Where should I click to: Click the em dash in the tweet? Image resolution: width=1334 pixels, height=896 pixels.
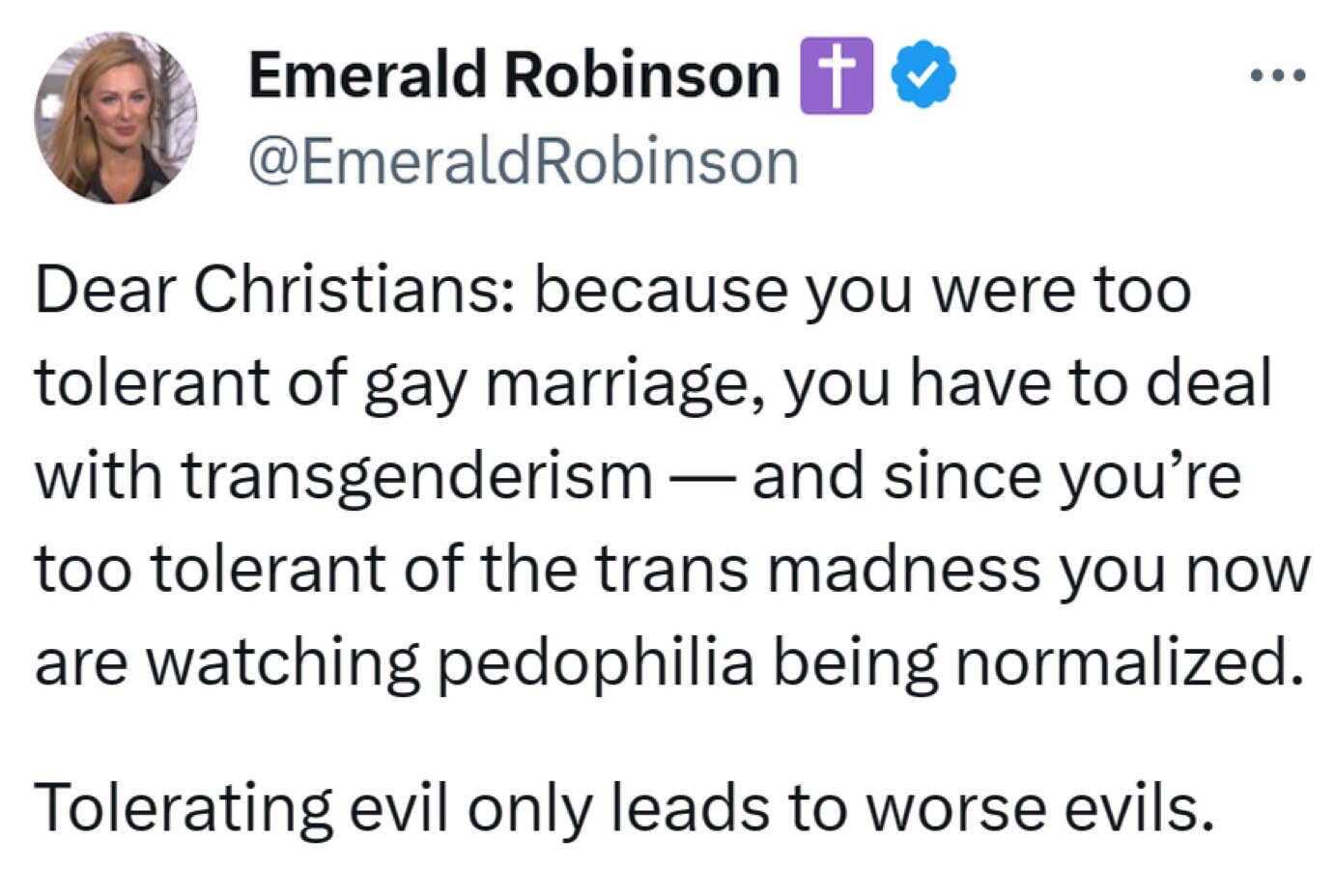pos(701,477)
